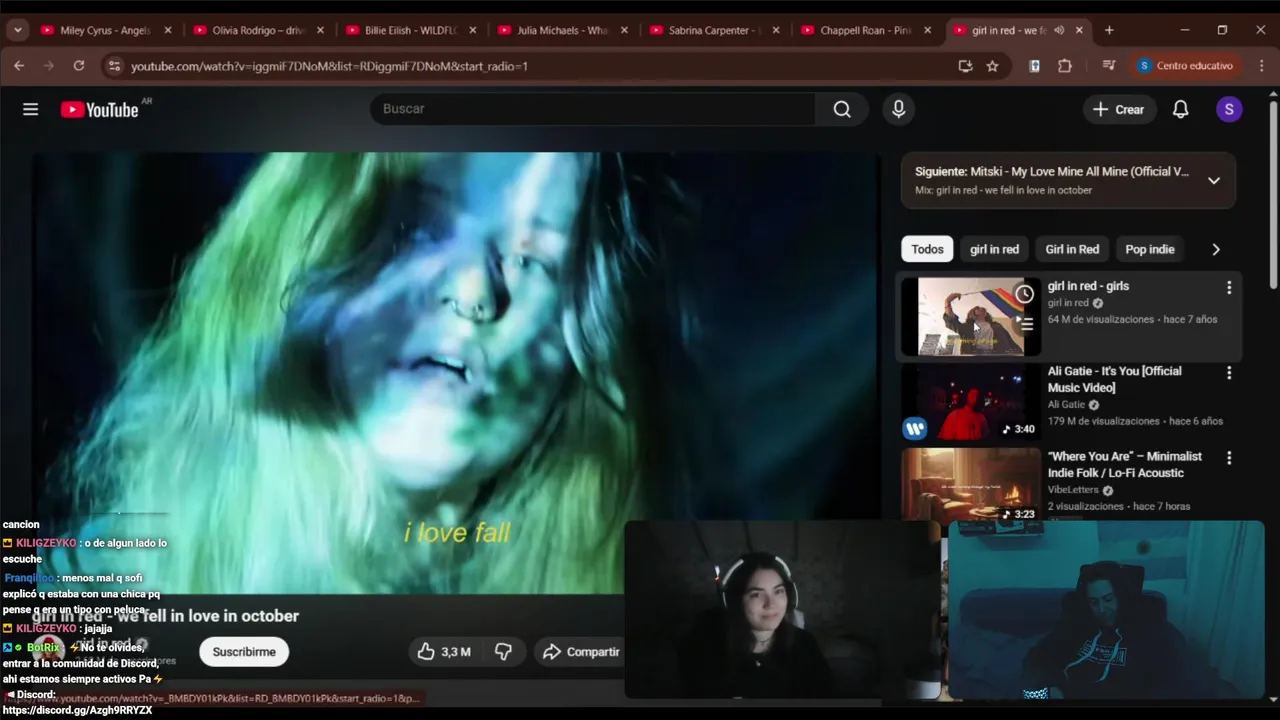Open the VibeLetters channel name
This screenshot has height=720, width=1280.
pos(1073,490)
